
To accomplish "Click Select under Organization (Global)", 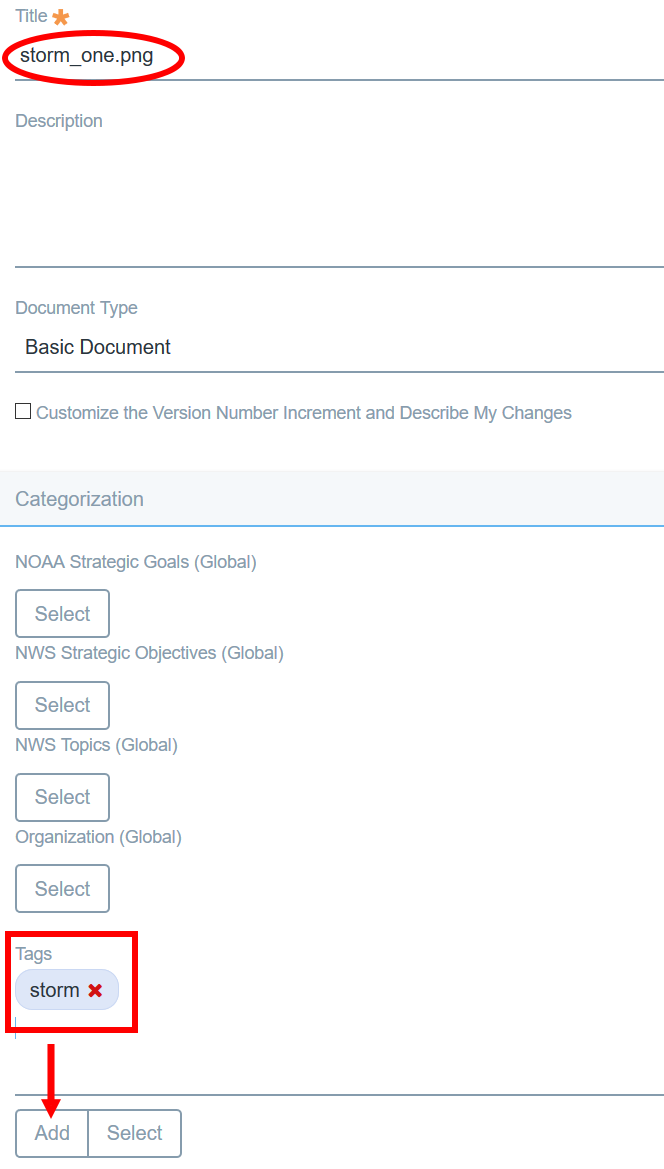I will 63,889.
